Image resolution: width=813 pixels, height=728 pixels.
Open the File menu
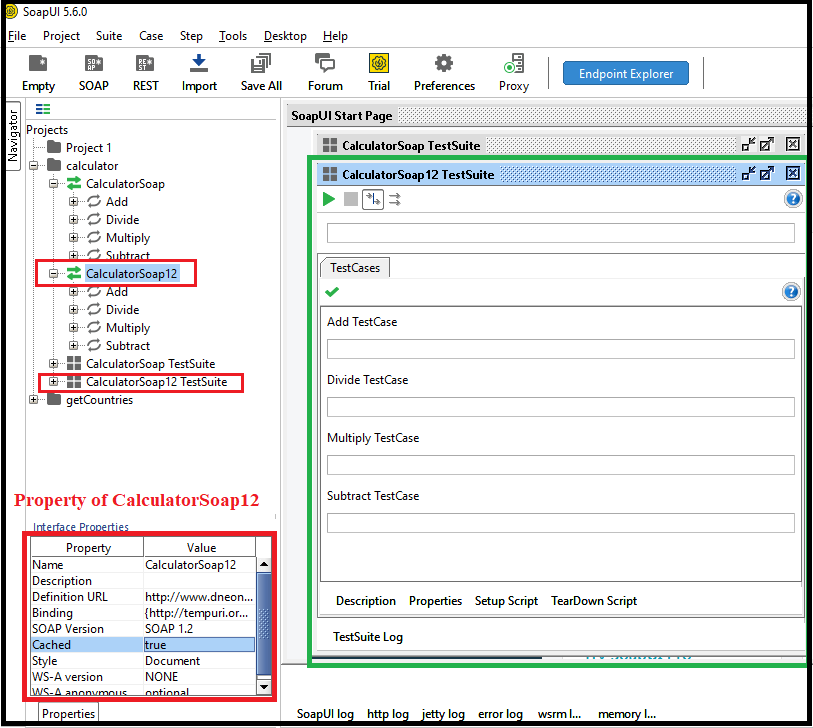(17, 36)
